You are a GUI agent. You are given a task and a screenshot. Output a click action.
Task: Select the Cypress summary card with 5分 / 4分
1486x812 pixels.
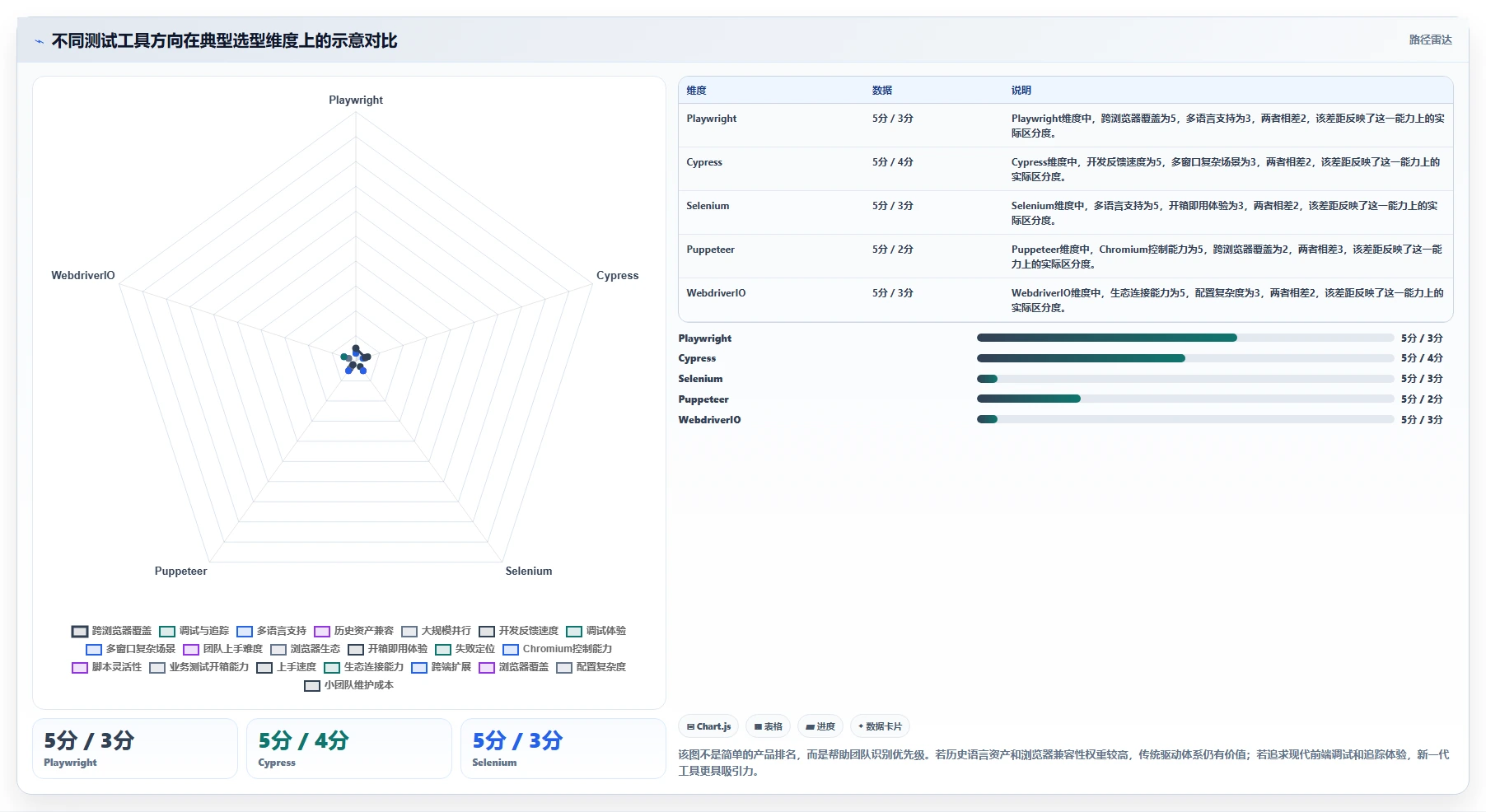point(349,749)
